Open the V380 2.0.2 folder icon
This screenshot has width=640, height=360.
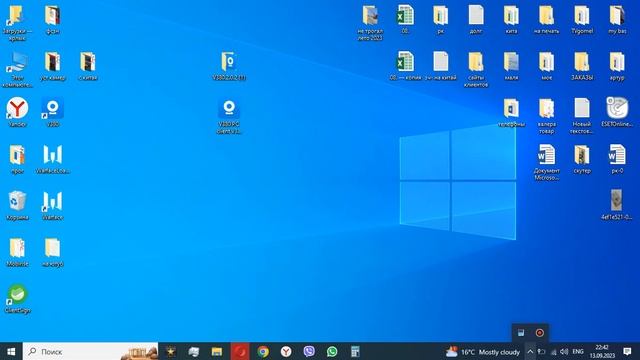click(x=229, y=62)
